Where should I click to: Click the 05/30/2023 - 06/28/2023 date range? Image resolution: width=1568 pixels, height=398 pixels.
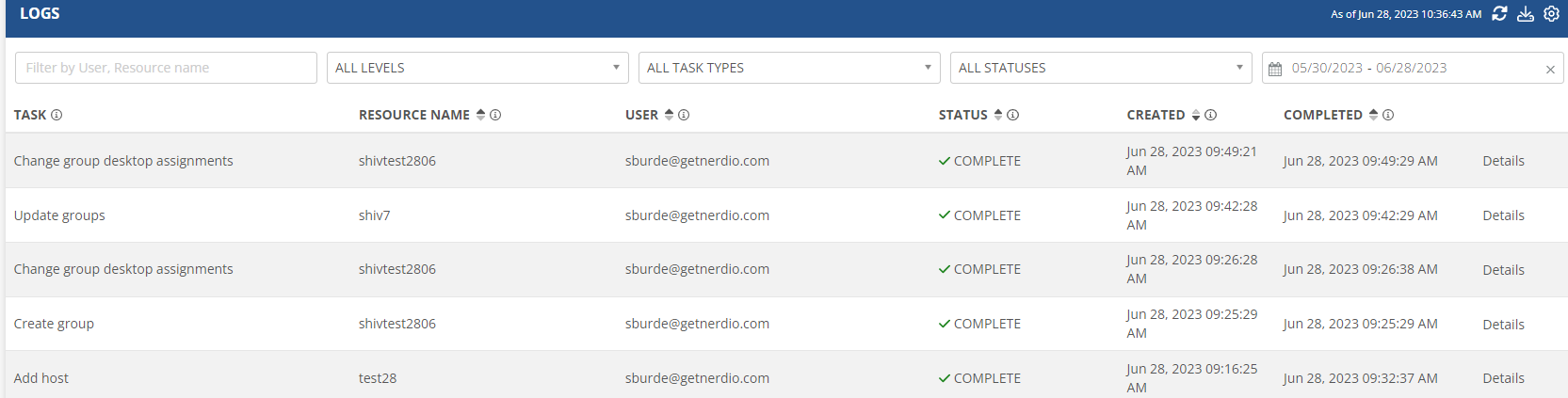1369,68
